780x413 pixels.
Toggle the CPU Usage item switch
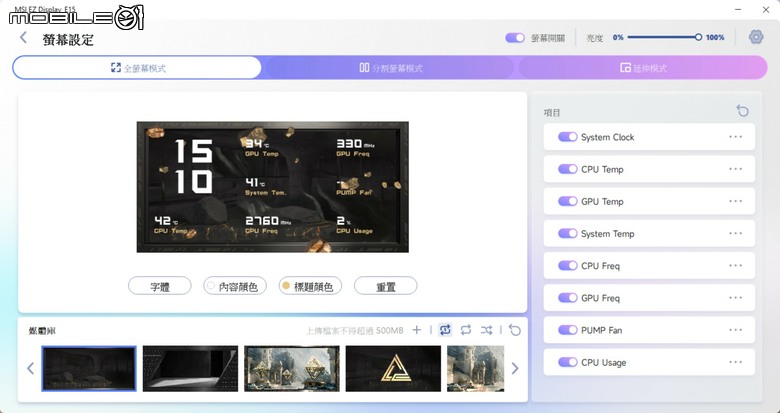pos(568,362)
